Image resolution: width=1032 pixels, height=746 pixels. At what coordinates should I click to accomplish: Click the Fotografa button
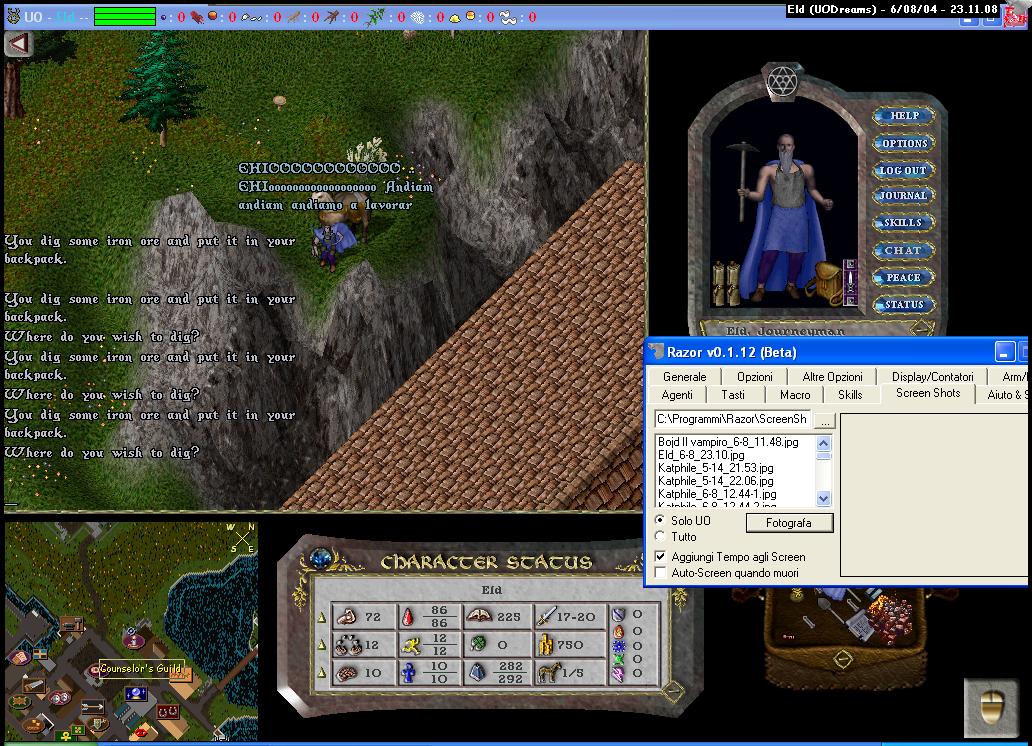[789, 523]
